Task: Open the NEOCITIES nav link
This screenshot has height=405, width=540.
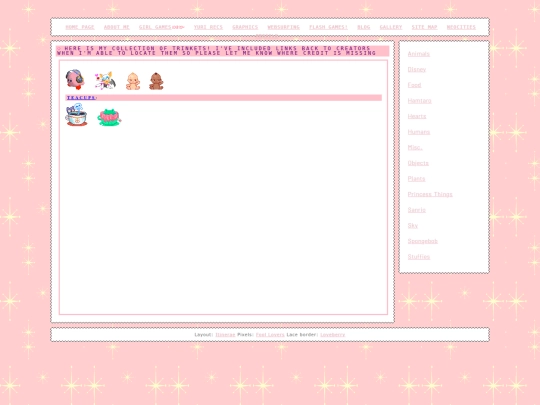Action: pyautogui.click(x=461, y=27)
